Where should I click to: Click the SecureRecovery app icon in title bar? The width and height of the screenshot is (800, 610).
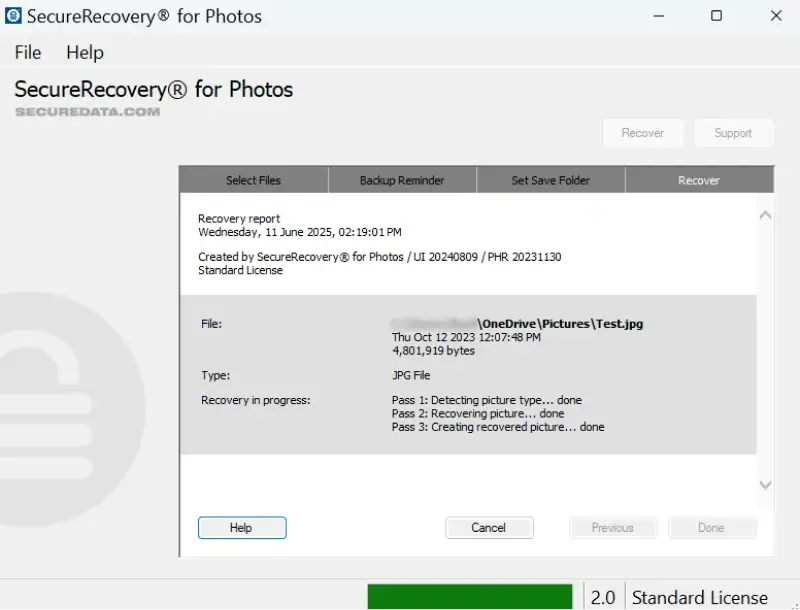[13, 15]
